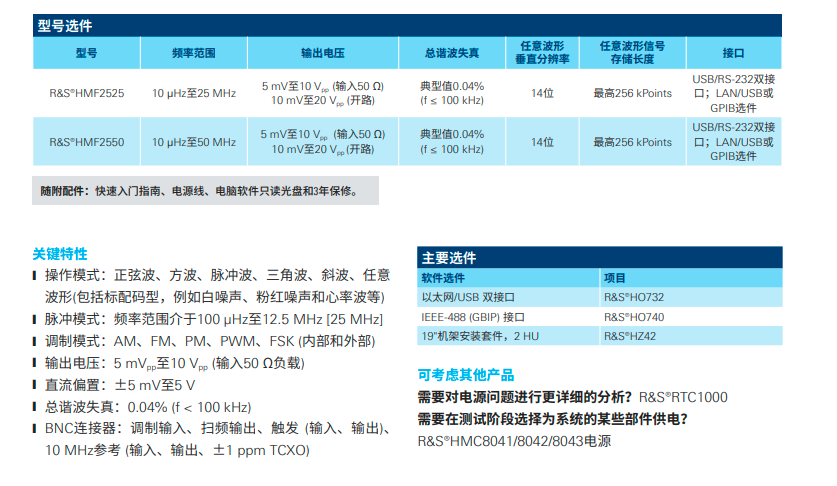Click the 关键特性 heading
The height and width of the screenshot is (486, 837).
coord(60,253)
